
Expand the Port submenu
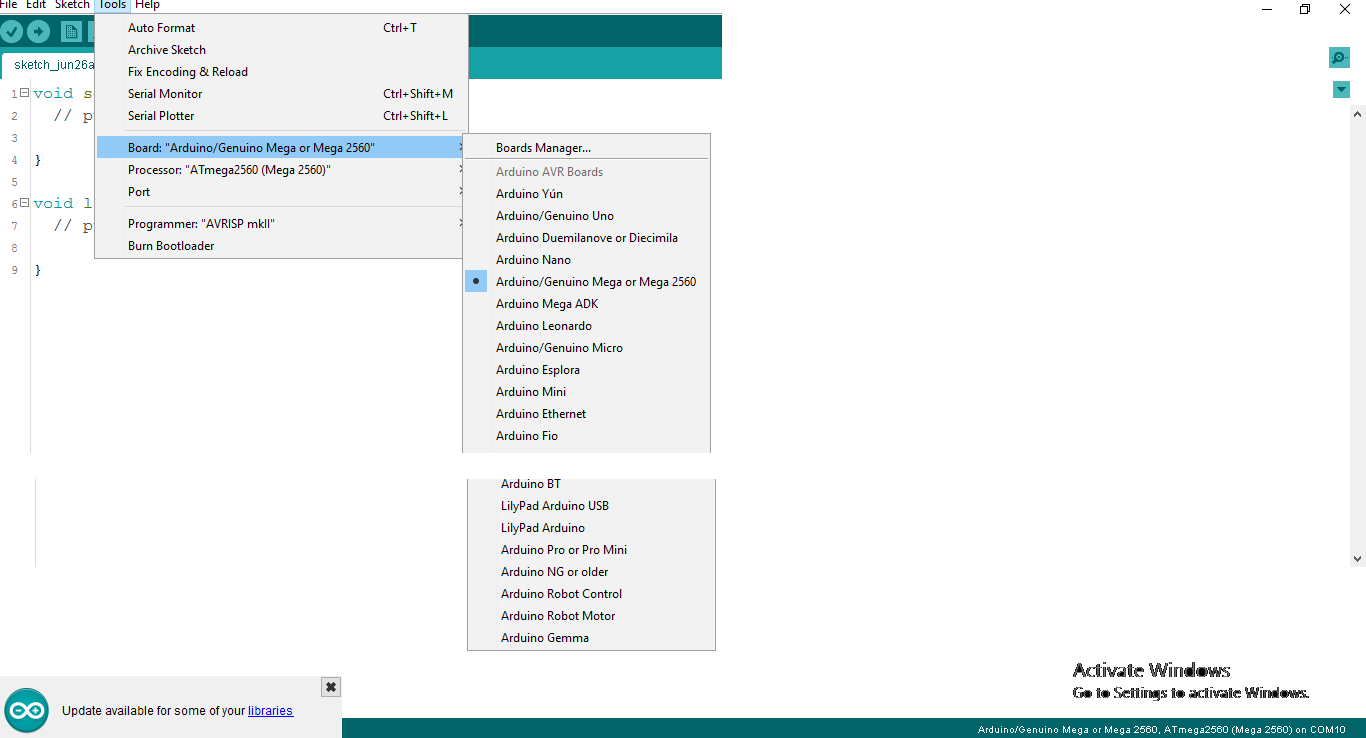tap(281, 192)
